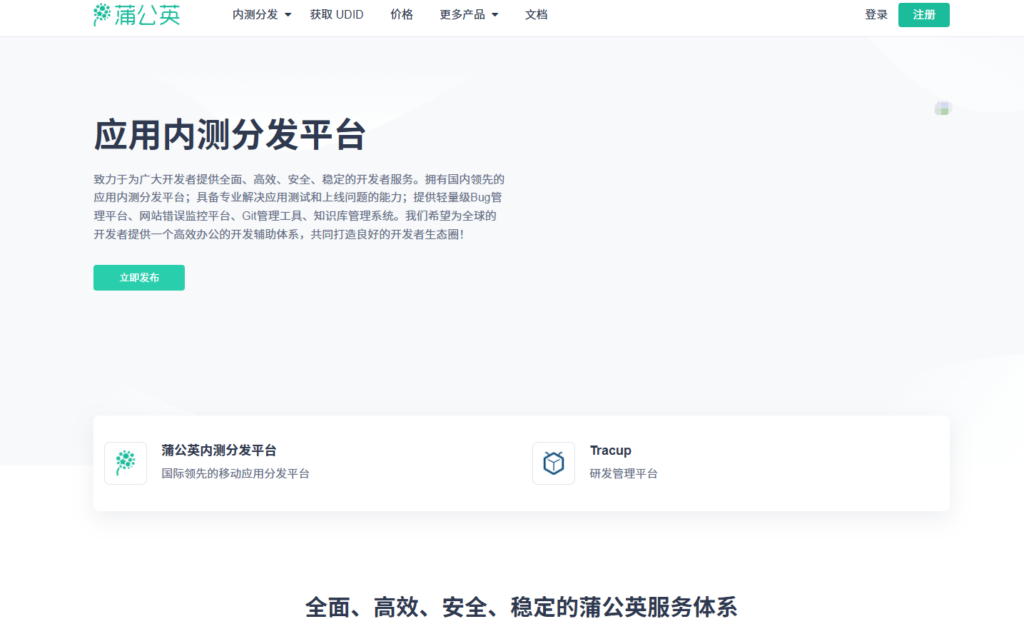Click the 蒲公英 dandelion logo icon
The image size is (1024, 629).
click(101, 15)
